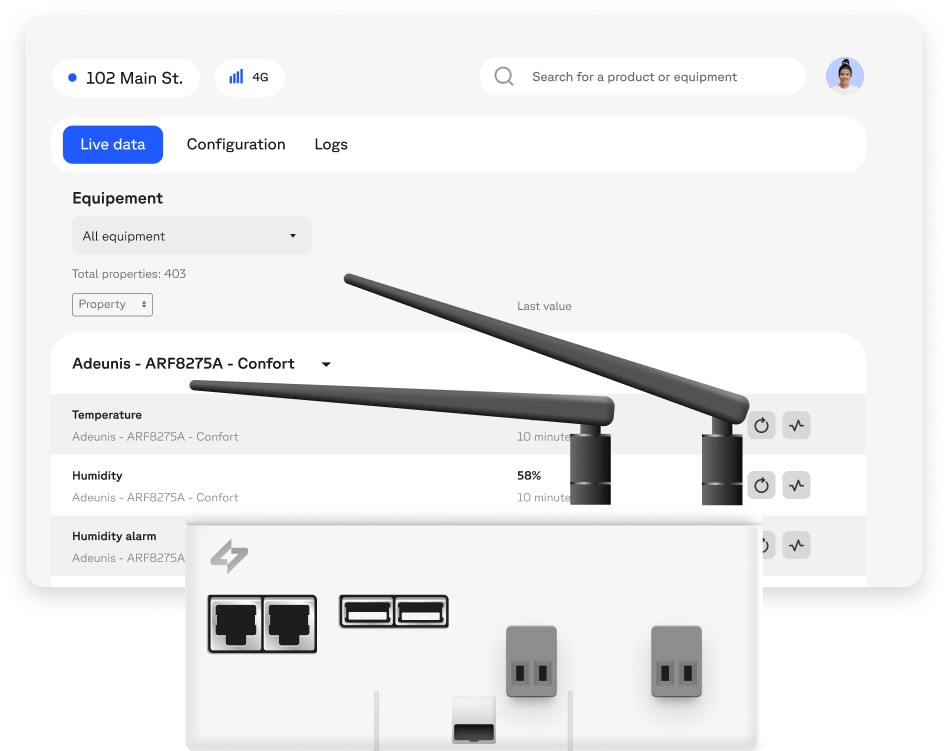The width and height of the screenshot is (946, 751).
Task: View the Humidity activity graph
Action: [x=796, y=485]
